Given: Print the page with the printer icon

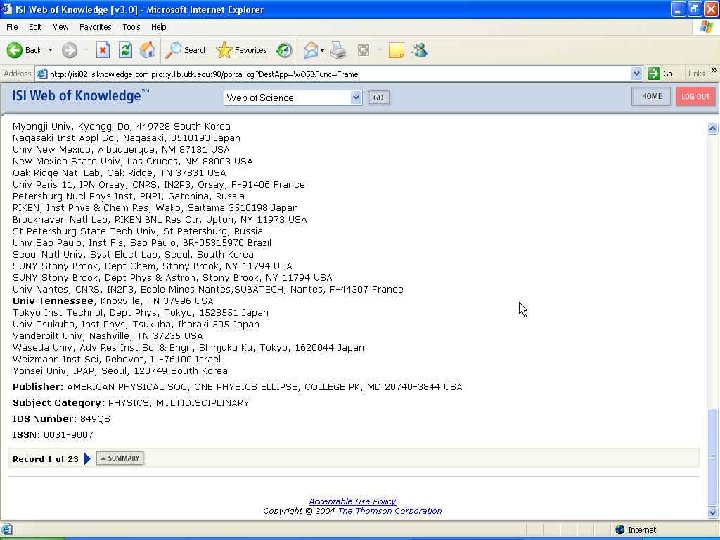Looking at the screenshot, I should coord(338,50).
